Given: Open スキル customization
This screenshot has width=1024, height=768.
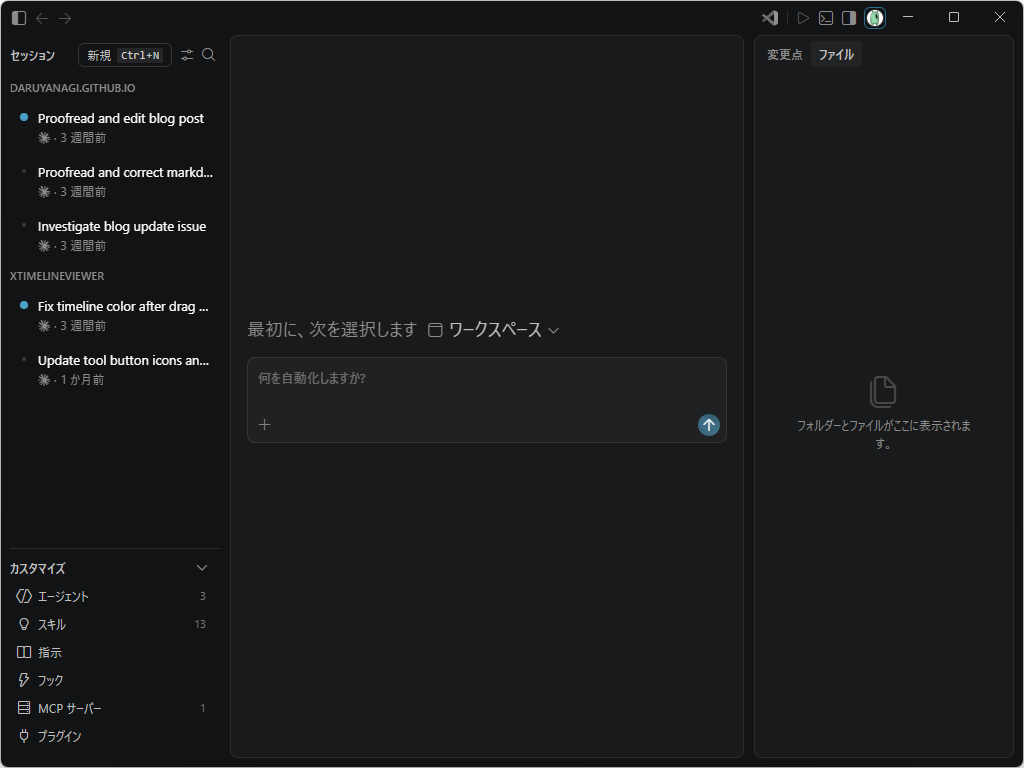Looking at the screenshot, I should [115, 624].
